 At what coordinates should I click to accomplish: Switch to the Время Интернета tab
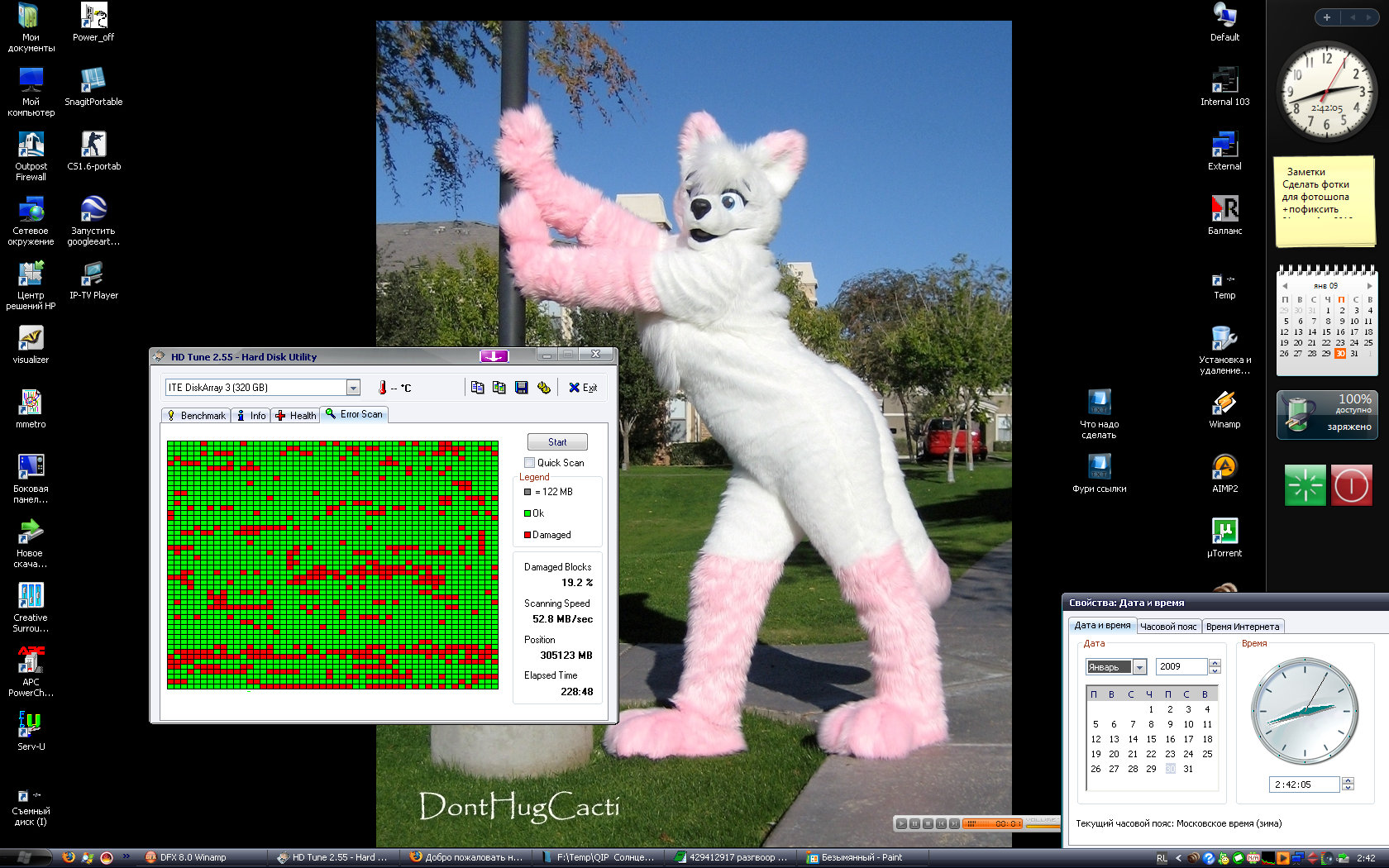(x=1242, y=627)
